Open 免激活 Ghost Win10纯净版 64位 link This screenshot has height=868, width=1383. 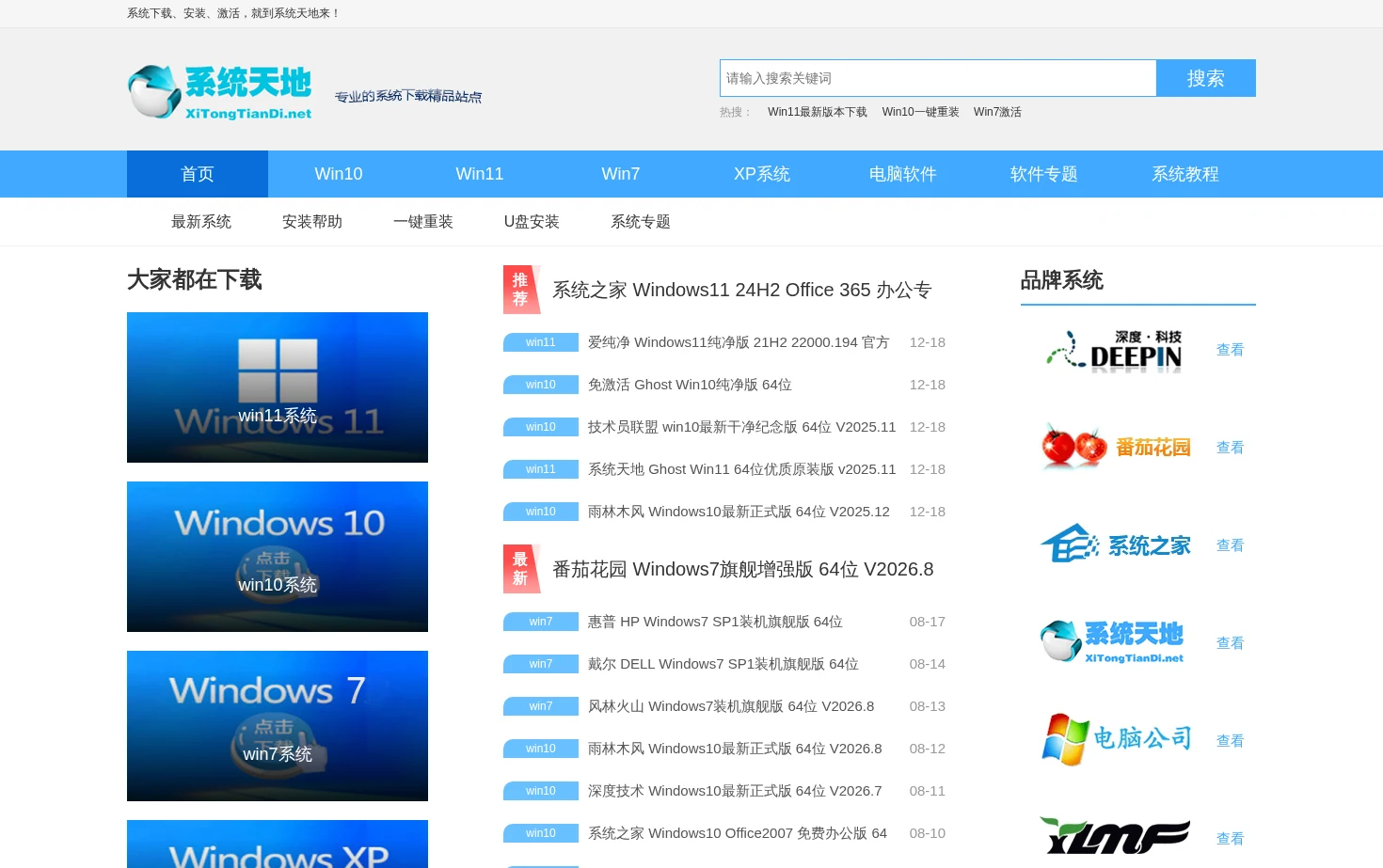(690, 385)
